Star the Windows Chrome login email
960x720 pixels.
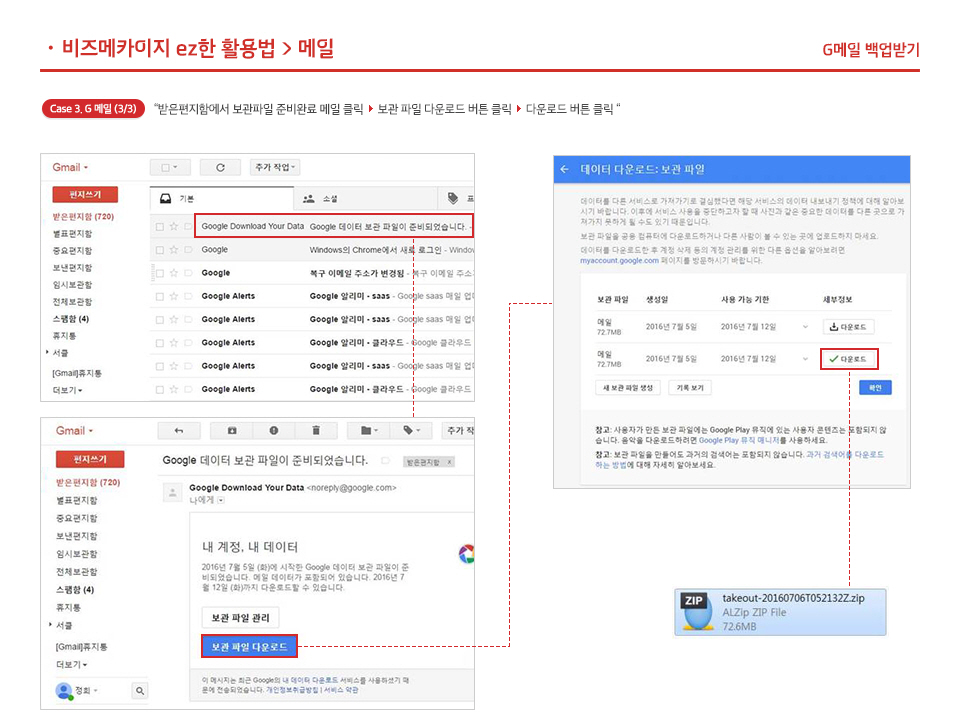[x=174, y=250]
